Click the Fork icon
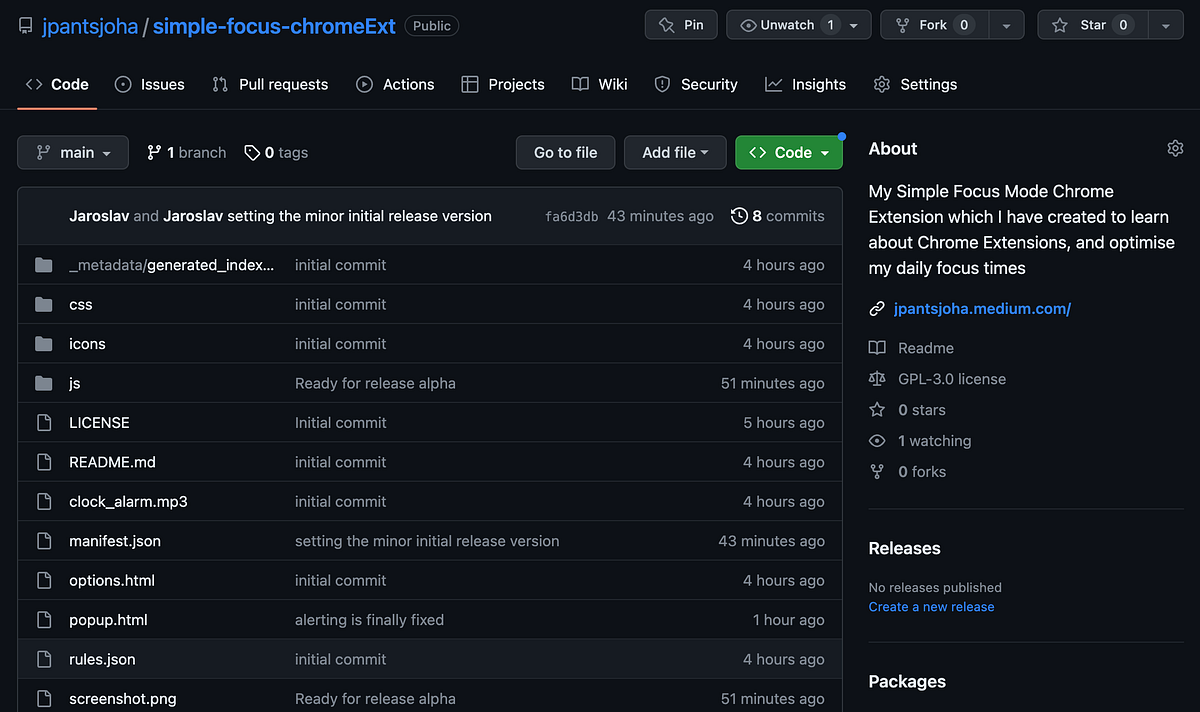 pos(902,24)
